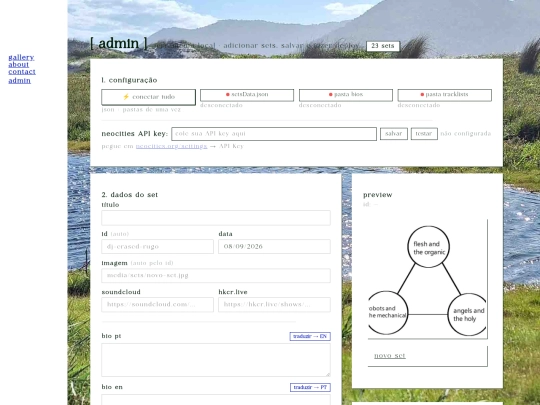540x405 pixels.
Task: Open the novo set preview link
Action: (x=390, y=355)
